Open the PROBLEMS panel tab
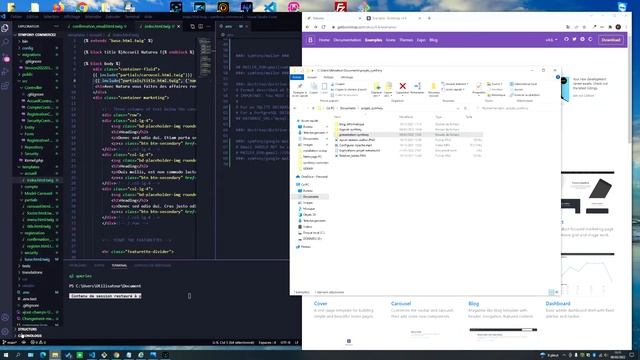 tap(77, 266)
